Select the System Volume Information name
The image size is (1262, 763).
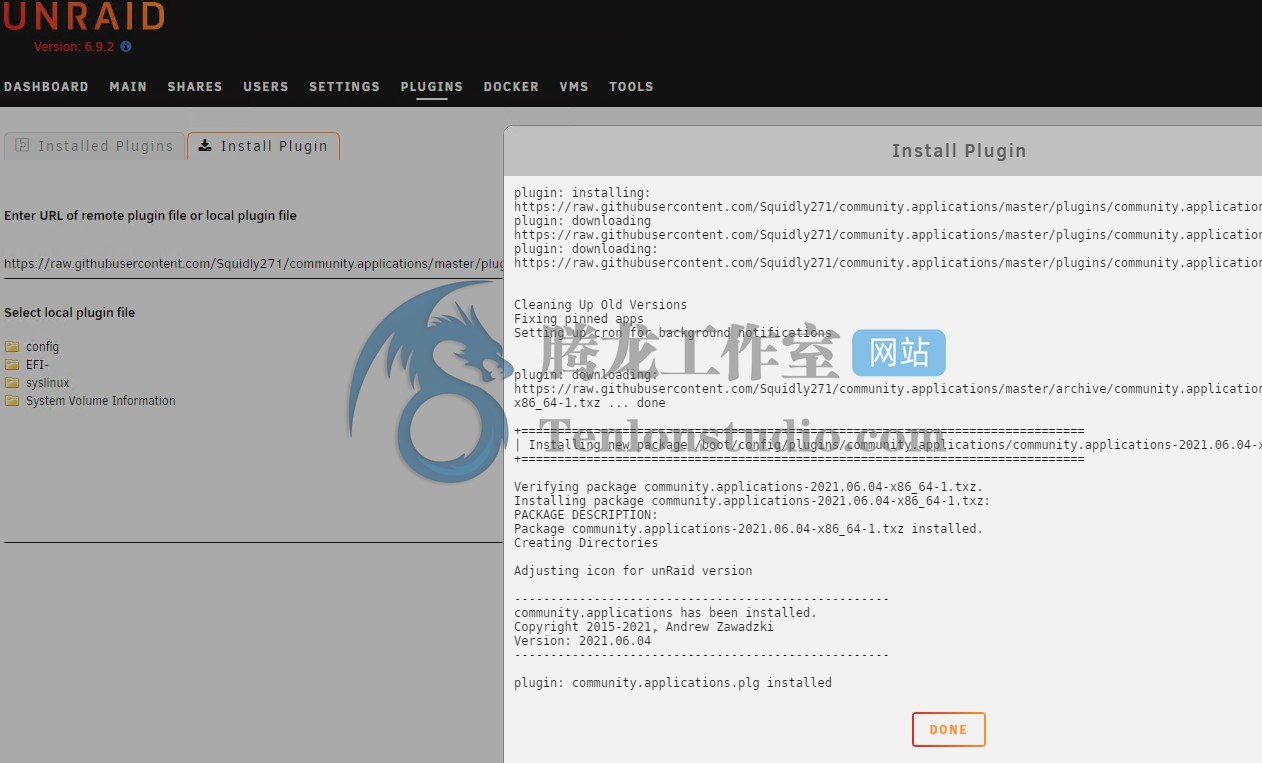coord(101,401)
